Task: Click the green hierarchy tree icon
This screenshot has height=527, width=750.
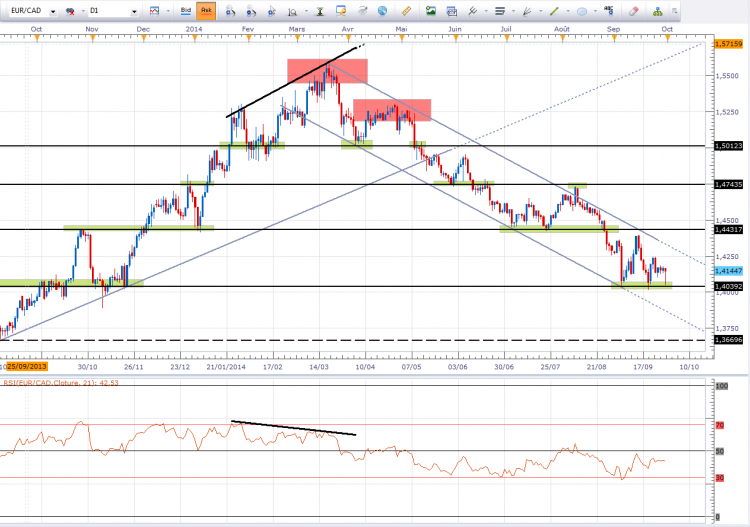Action: pyautogui.click(x=658, y=11)
